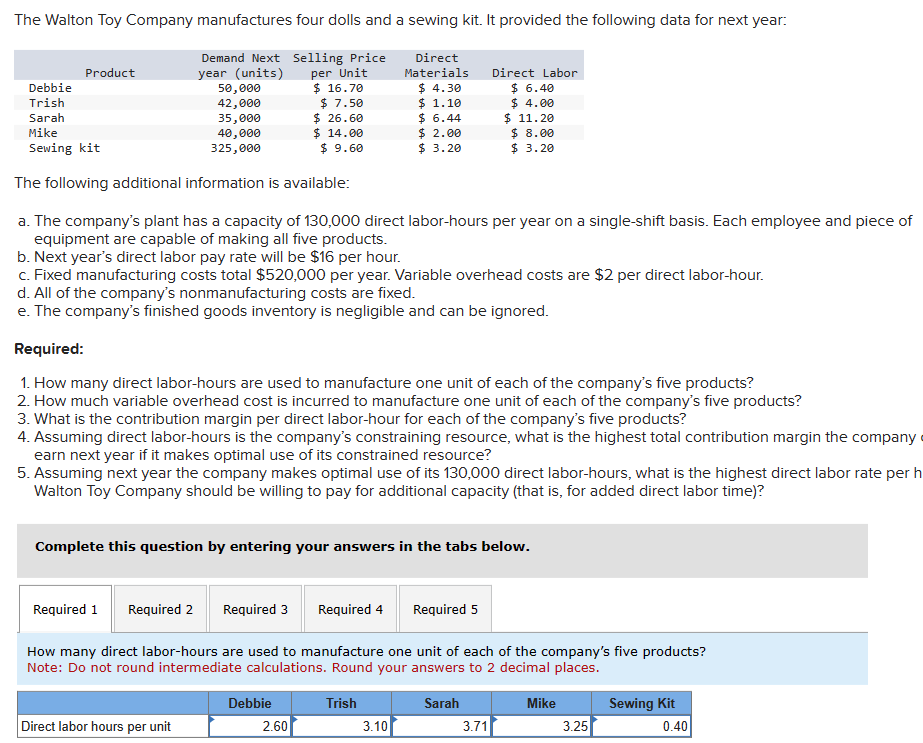This screenshot has width=923, height=743.
Task: Select the Required 5 tab
Action: point(445,609)
